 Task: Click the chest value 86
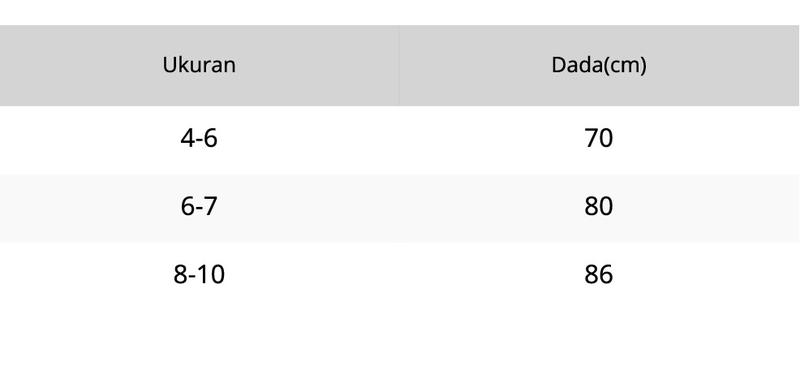click(598, 275)
